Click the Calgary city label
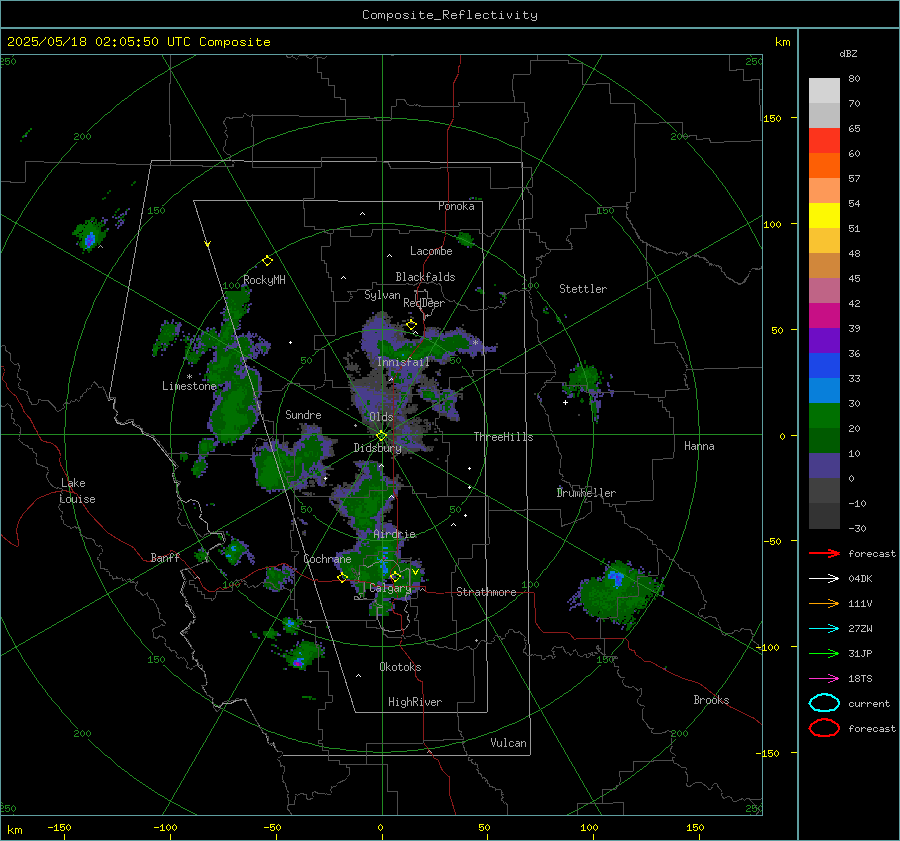This screenshot has height=841, width=900. 390,588
